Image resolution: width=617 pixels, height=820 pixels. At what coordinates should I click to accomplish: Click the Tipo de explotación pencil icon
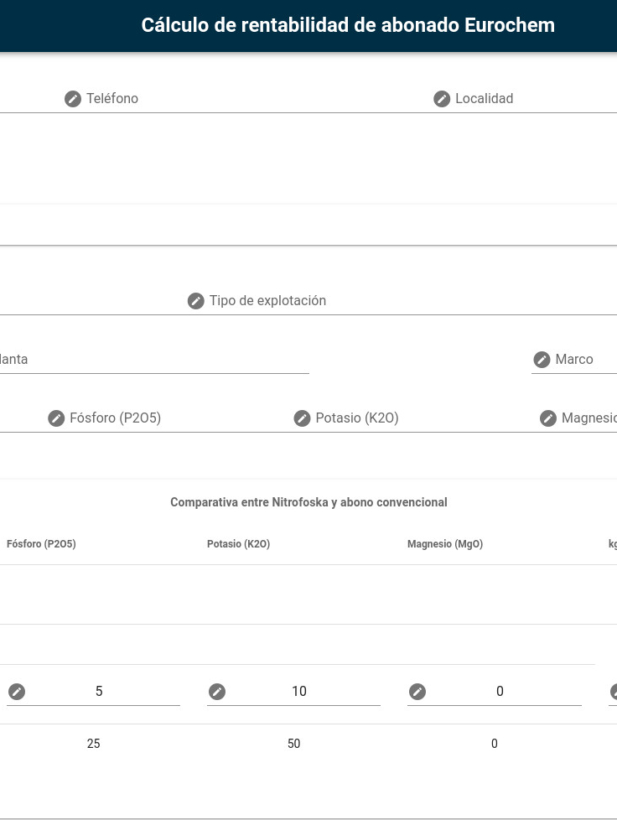[x=196, y=301]
